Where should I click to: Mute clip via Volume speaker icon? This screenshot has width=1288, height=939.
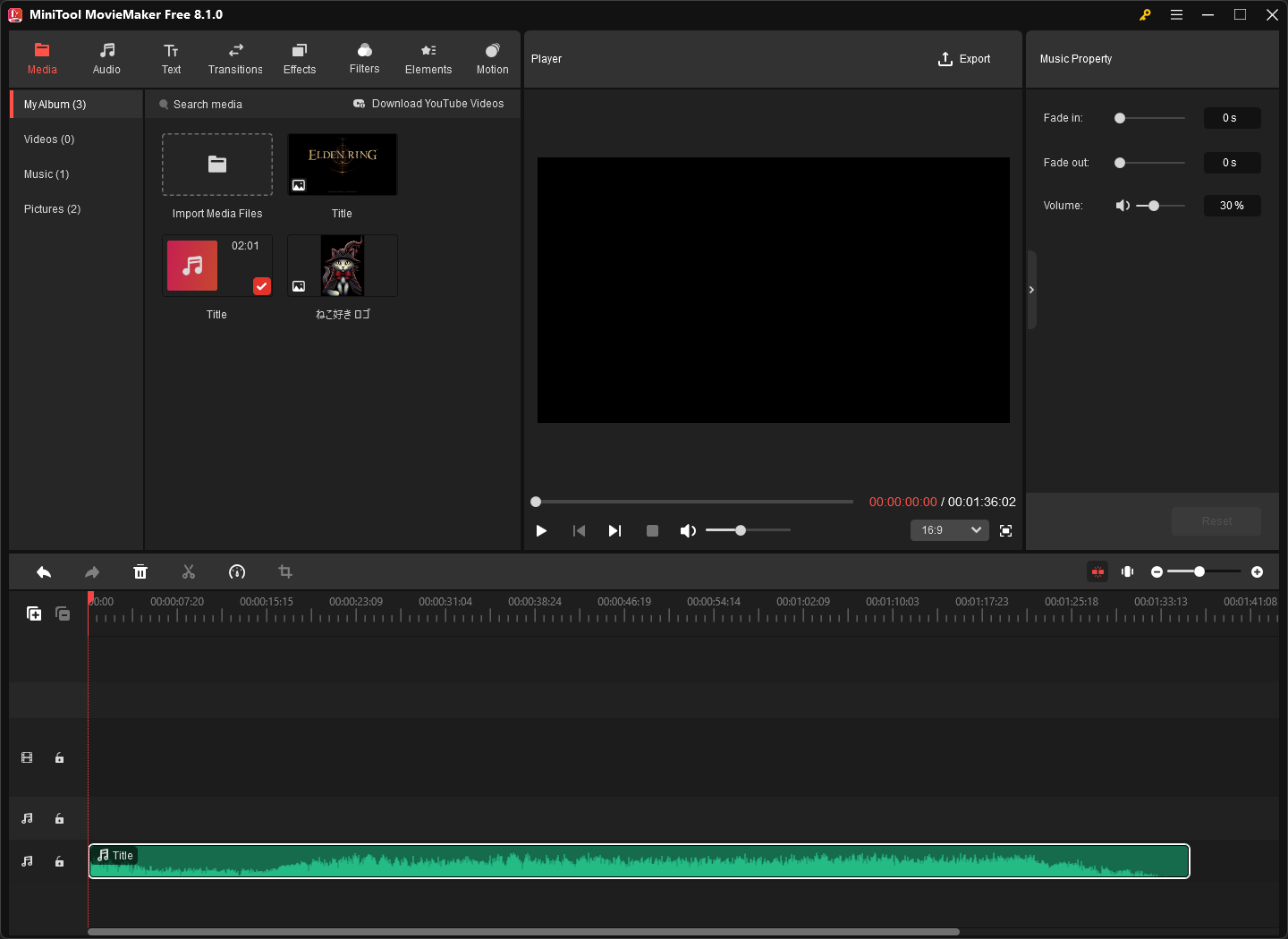pos(1123,206)
